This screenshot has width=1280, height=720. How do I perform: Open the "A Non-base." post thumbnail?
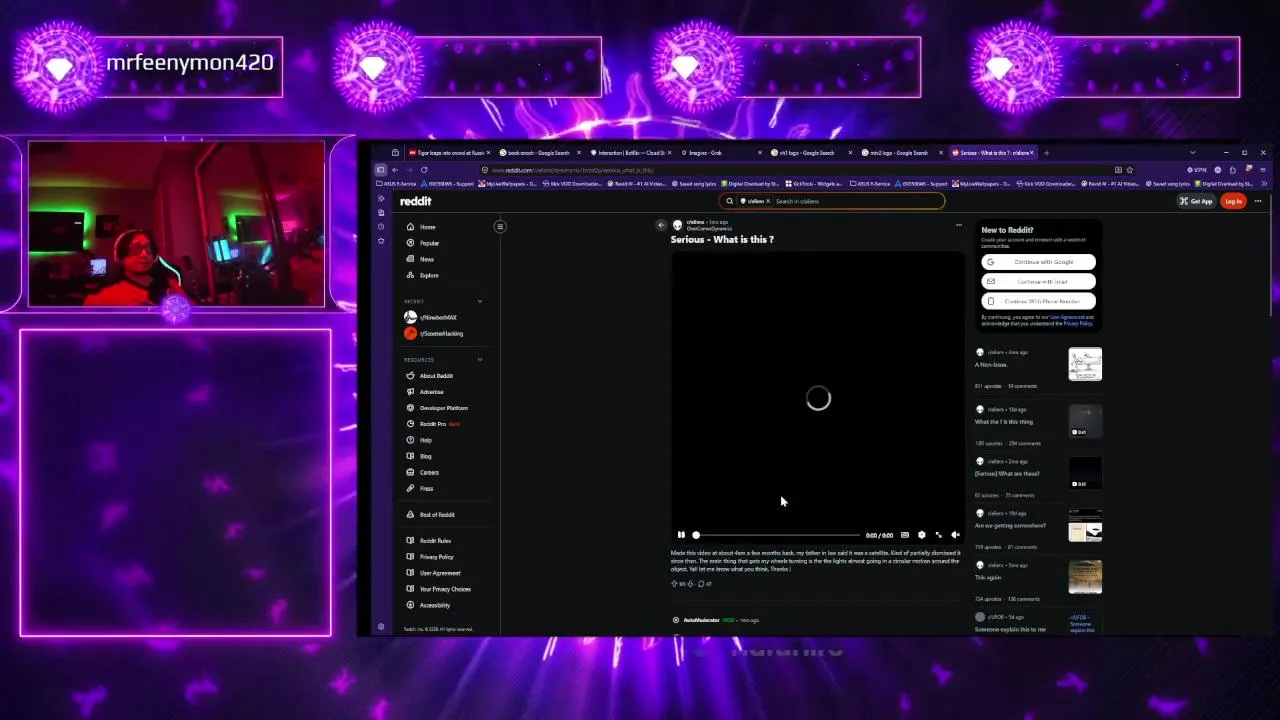point(1085,364)
